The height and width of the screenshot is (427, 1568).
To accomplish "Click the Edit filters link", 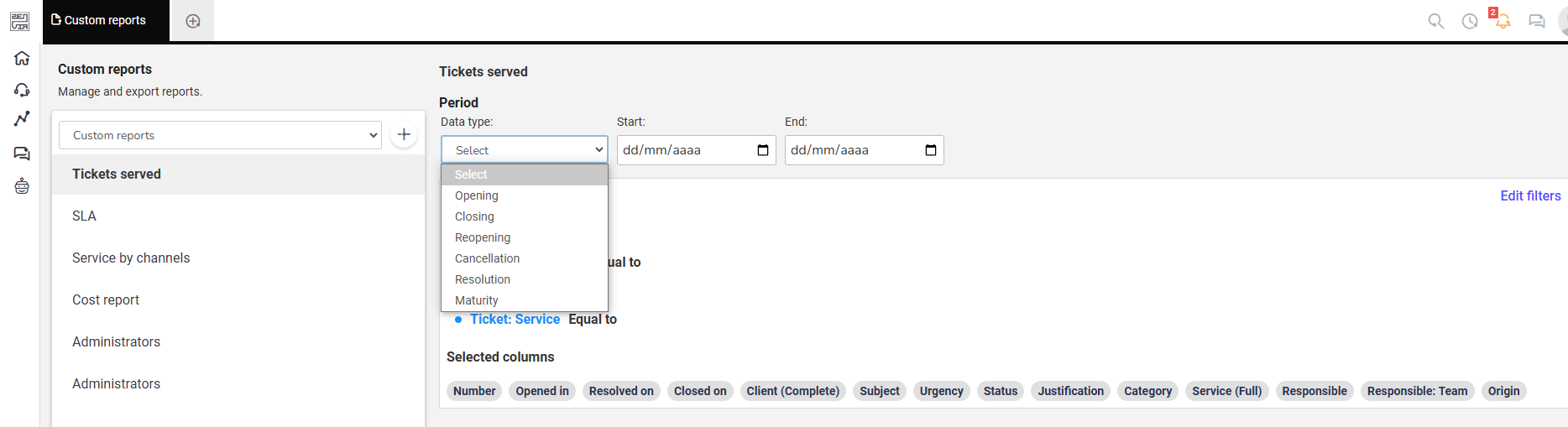I will pyautogui.click(x=1530, y=195).
